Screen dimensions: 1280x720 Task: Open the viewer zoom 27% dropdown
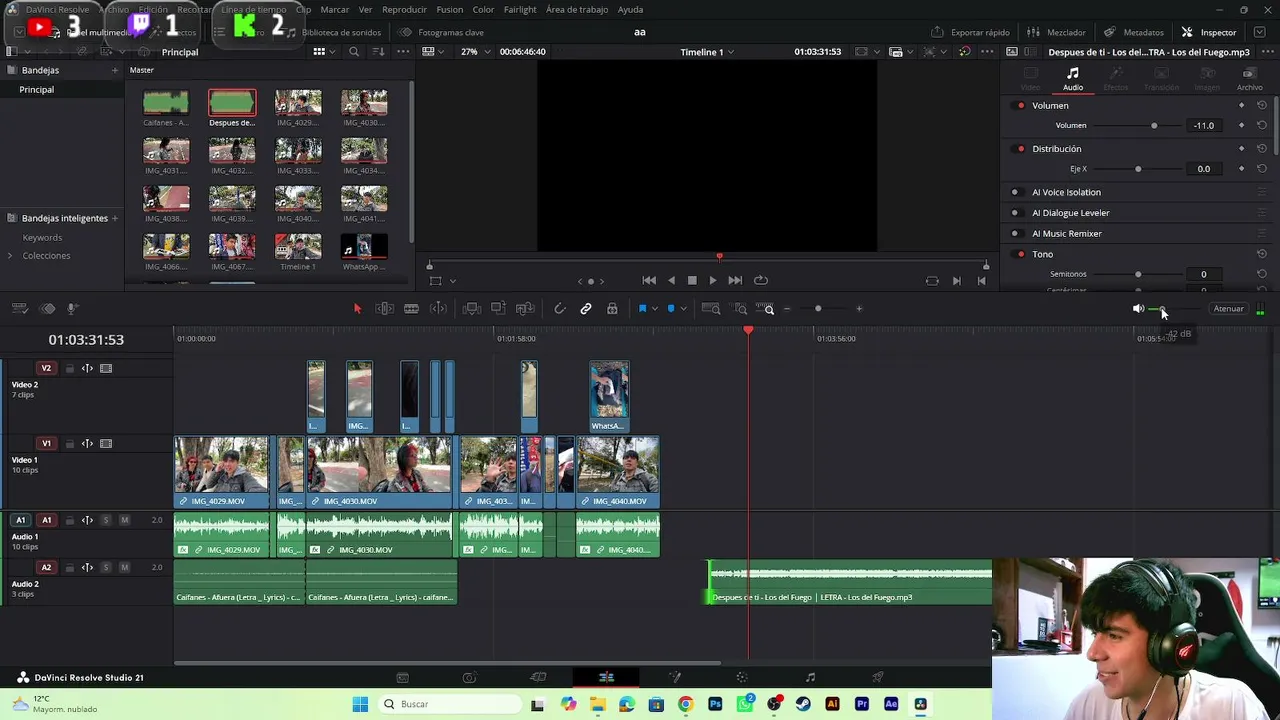click(x=474, y=52)
